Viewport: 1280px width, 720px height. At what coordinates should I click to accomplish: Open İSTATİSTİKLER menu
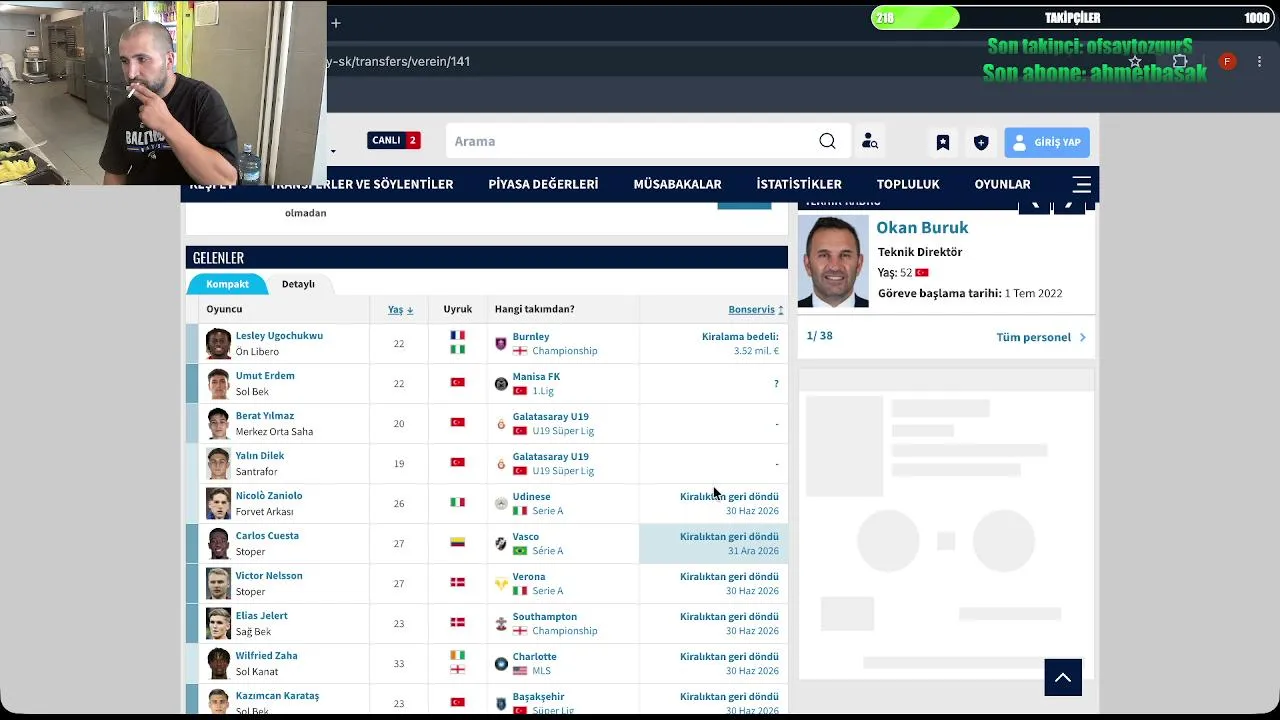(x=799, y=184)
